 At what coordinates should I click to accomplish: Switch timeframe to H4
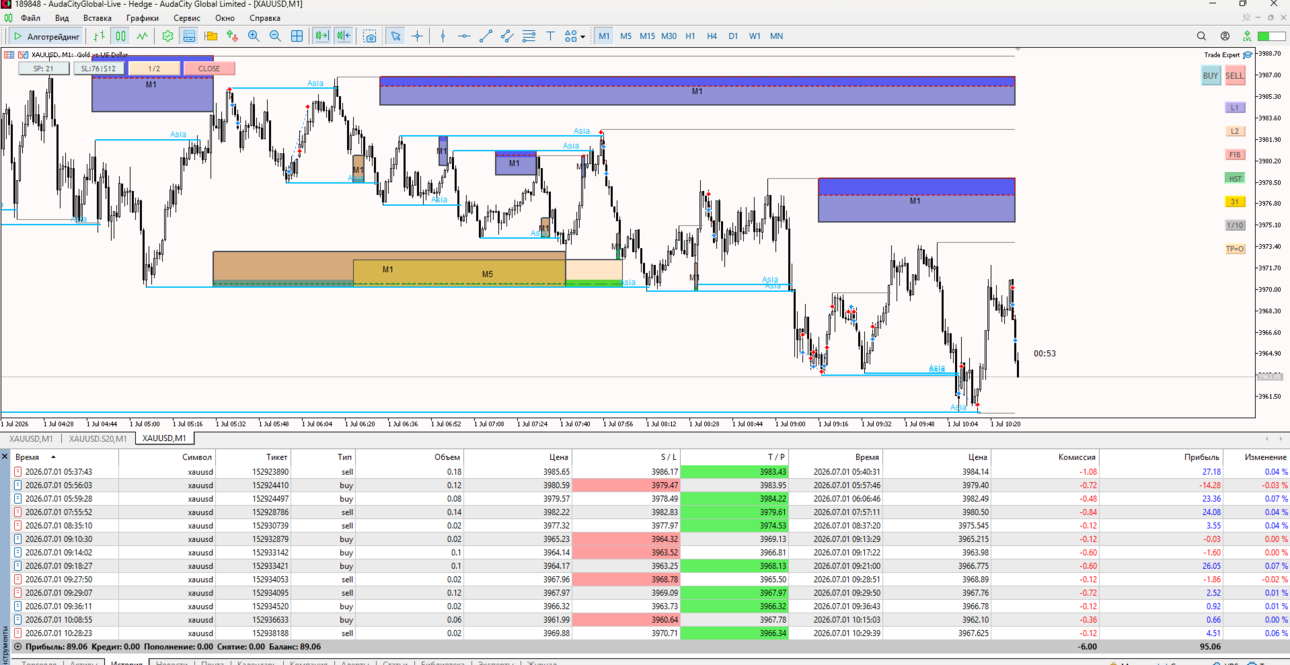(712, 36)
